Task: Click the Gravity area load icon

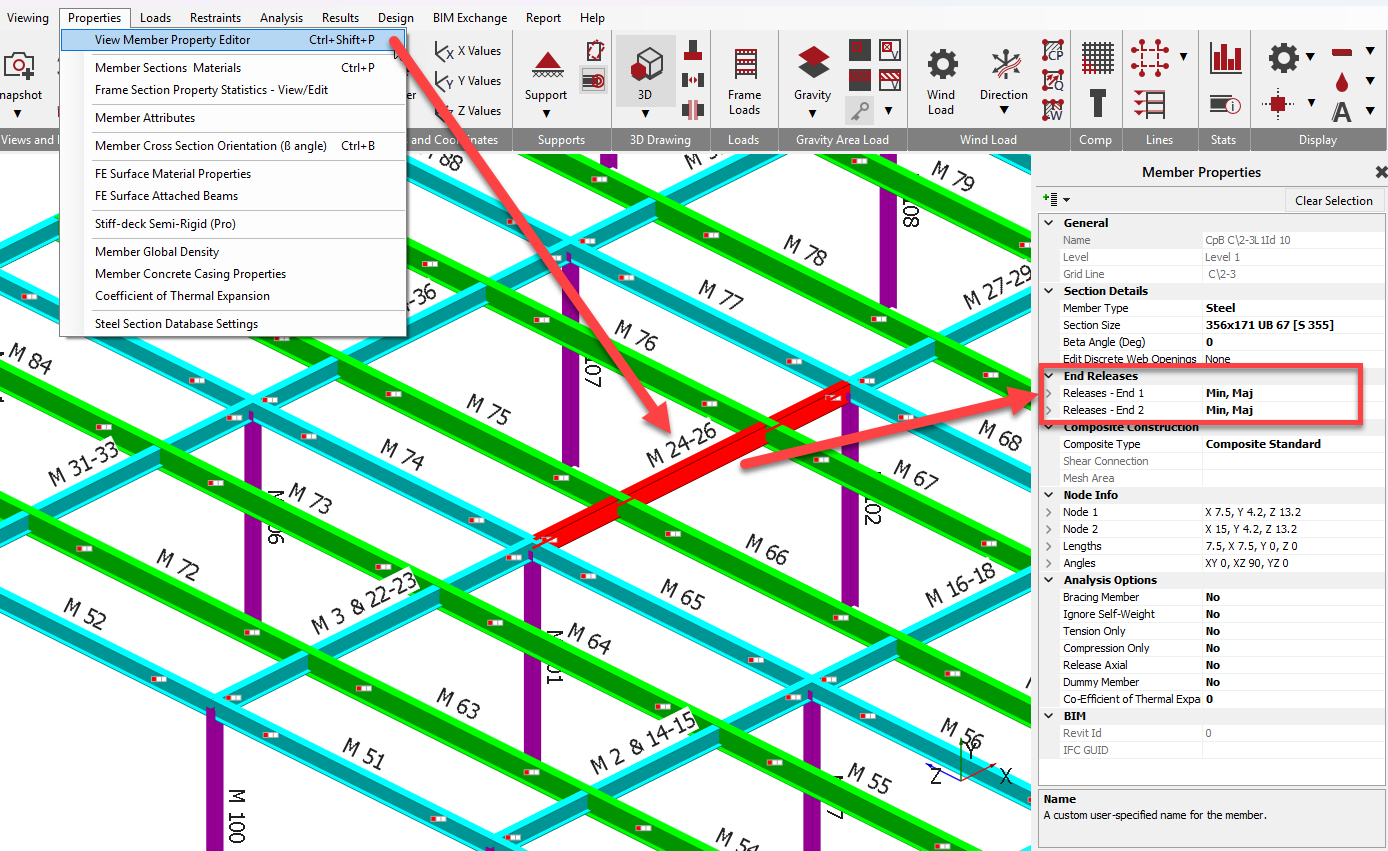Action: coord(813,62)
